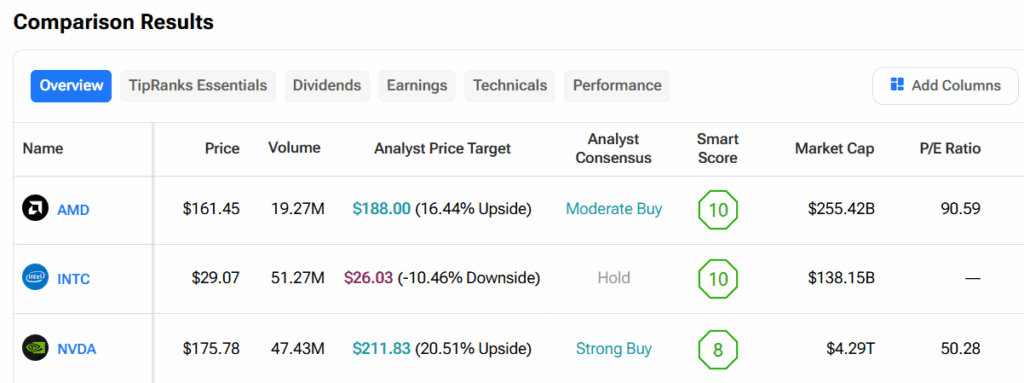Click the NVIDIA company logo icon

[x=35, y=348]
